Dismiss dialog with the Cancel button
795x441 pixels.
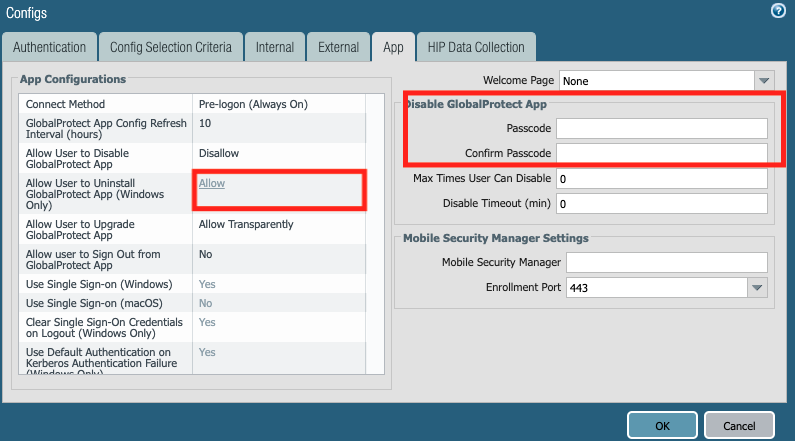pyautogui.click(x=739, y=425)
